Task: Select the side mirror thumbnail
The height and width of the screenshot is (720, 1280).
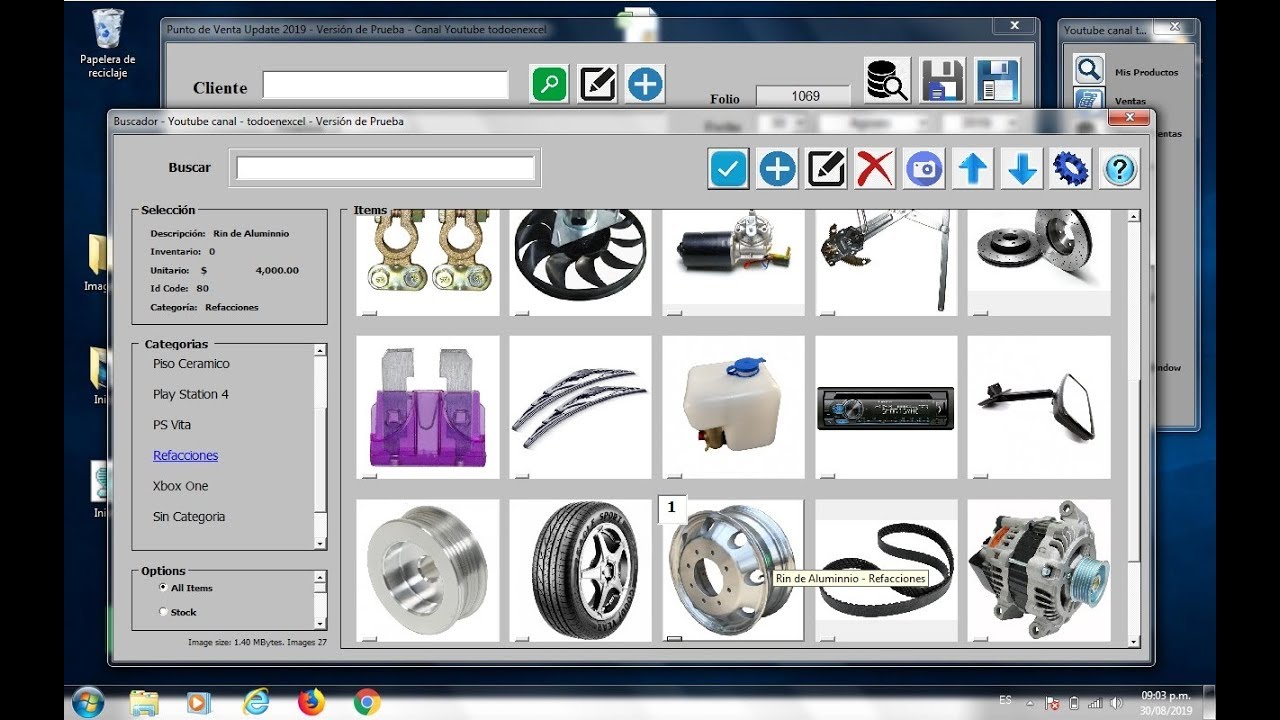Action: click(1039, 407)
